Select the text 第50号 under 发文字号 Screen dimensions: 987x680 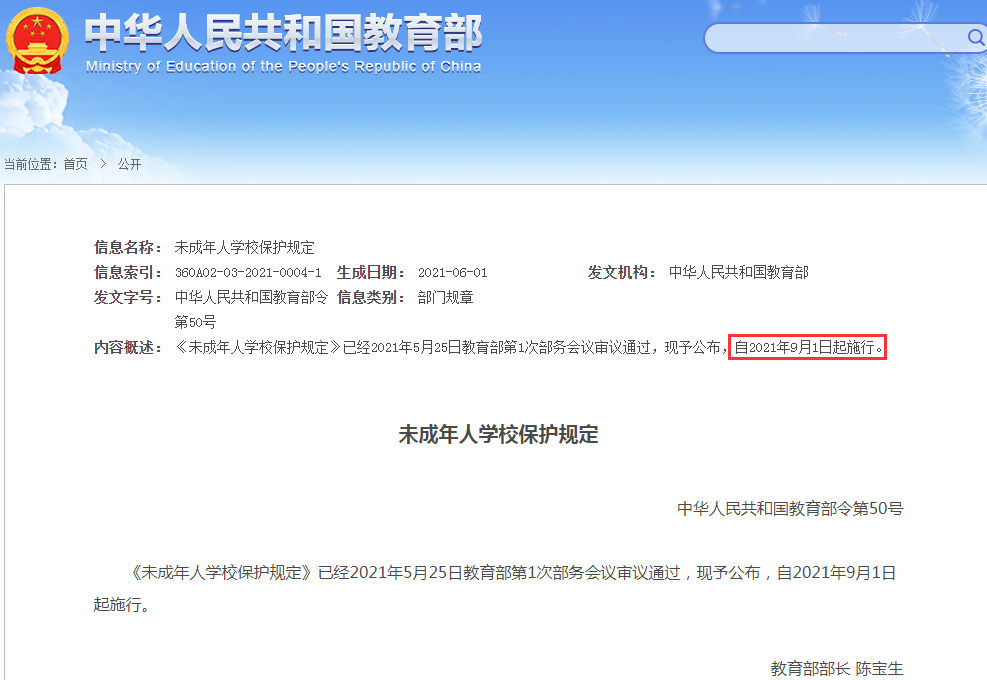click(x=195, y=322)
